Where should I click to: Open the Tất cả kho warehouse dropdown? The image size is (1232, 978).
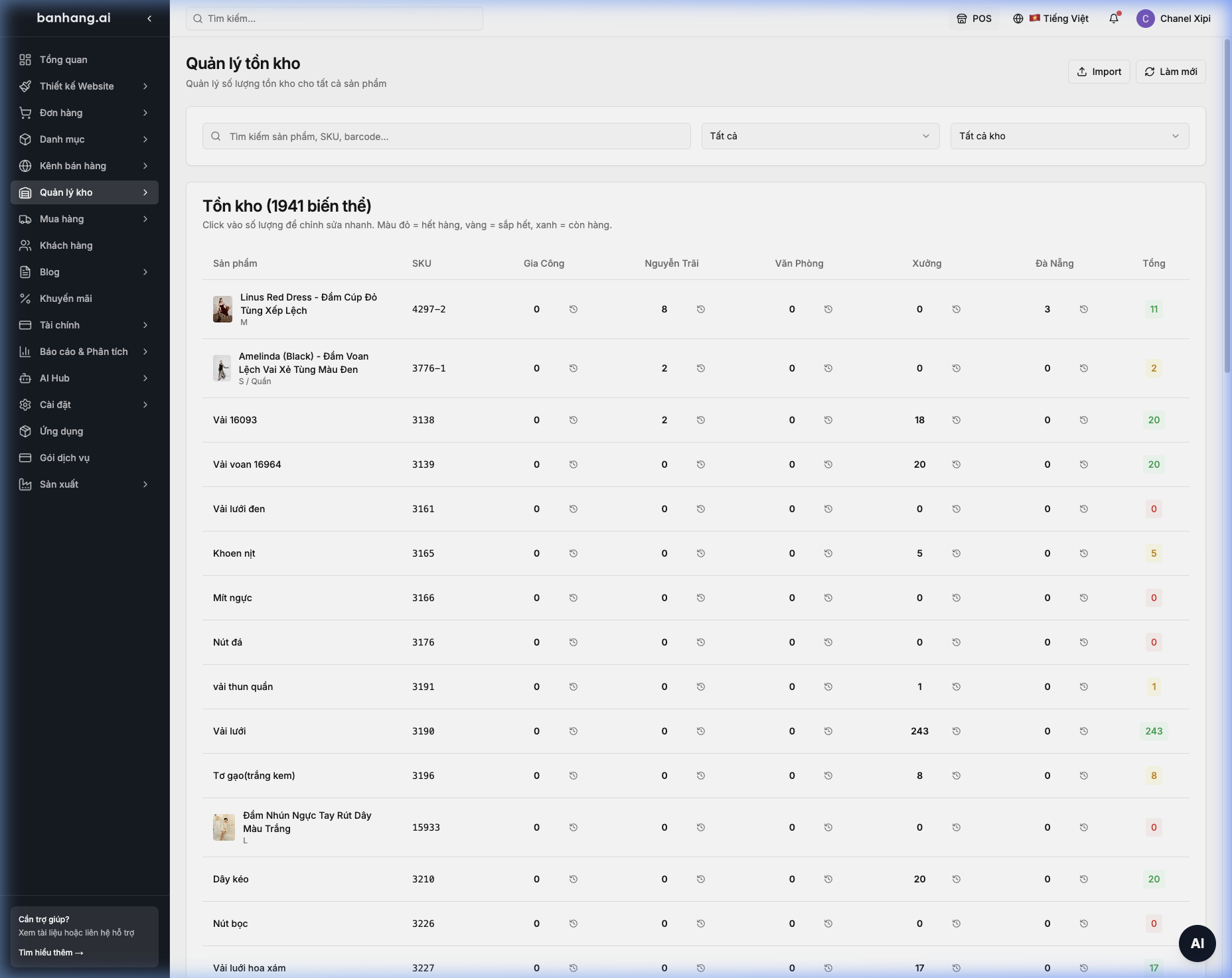(1069, 136)
